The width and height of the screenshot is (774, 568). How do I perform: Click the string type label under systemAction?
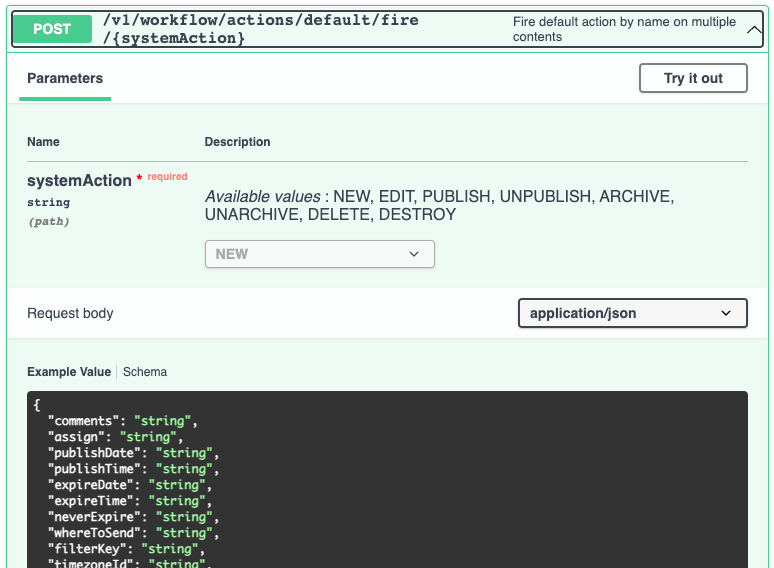(48, 202)
